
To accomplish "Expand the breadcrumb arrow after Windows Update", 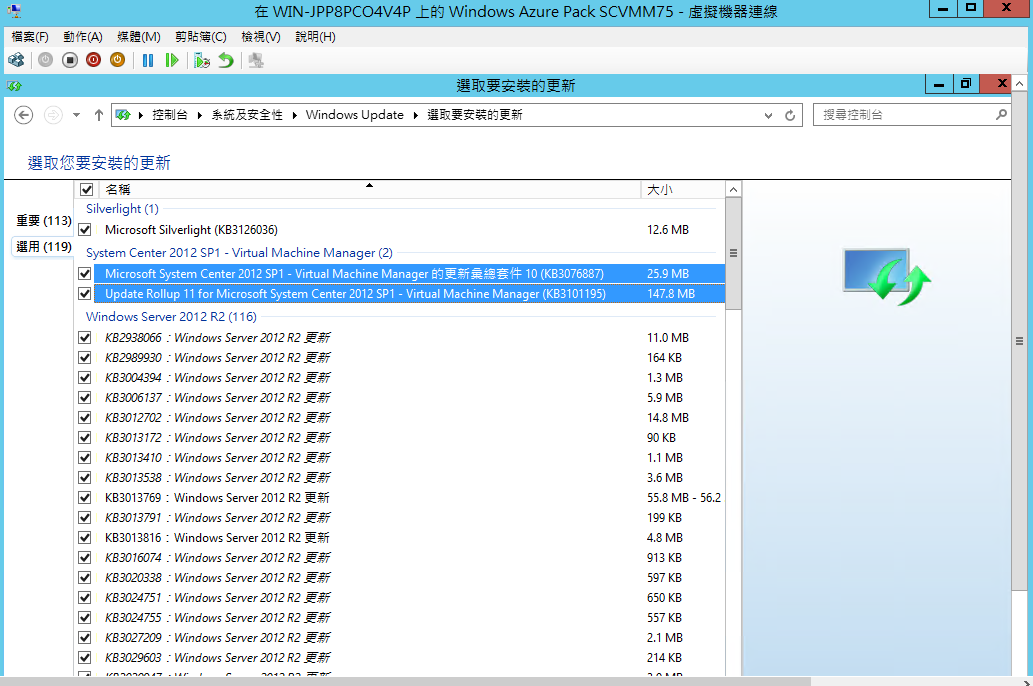I will 416,115.
